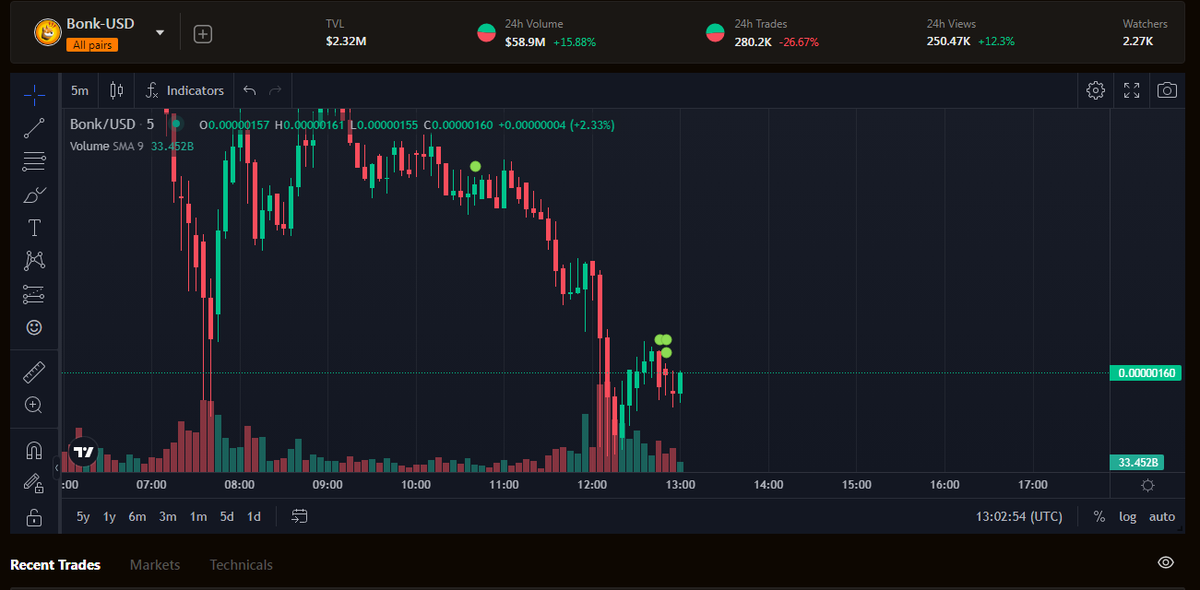Take a chart snapshot with the camera icon
Image resolution: width=1200 pixels, height=590 pixels.
point(1167,90)
